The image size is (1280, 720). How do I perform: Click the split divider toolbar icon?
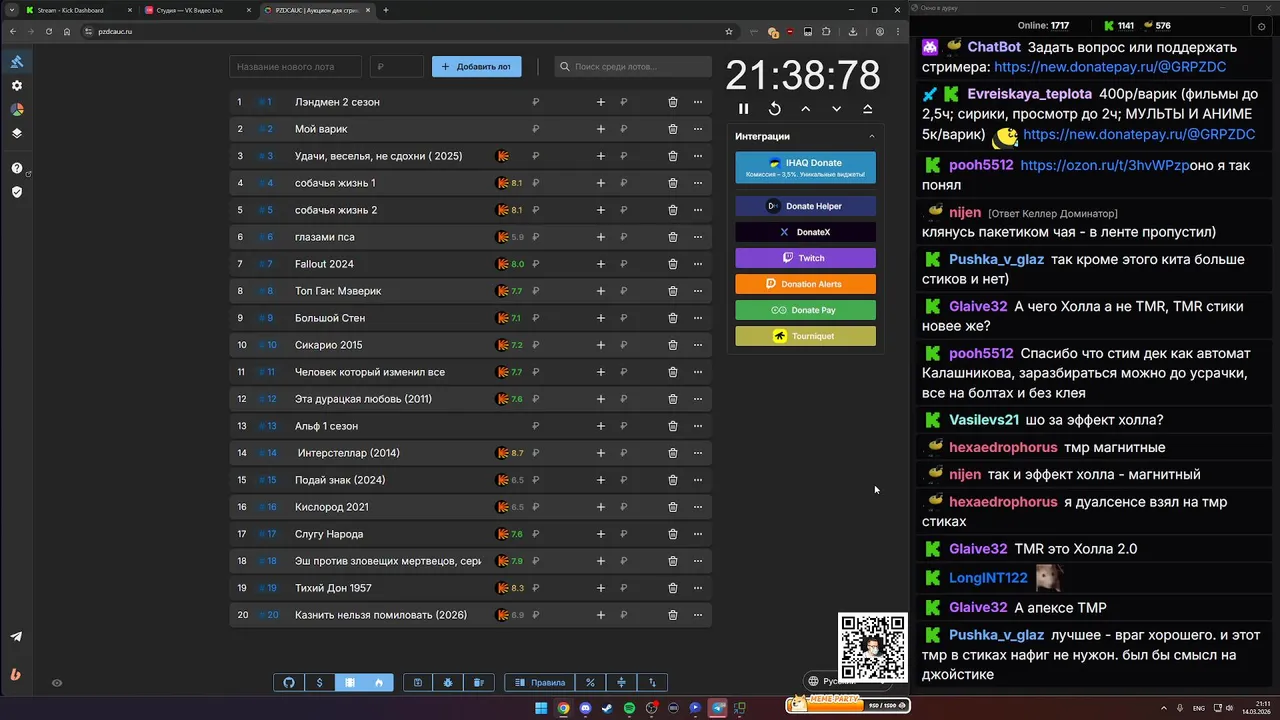621,683
